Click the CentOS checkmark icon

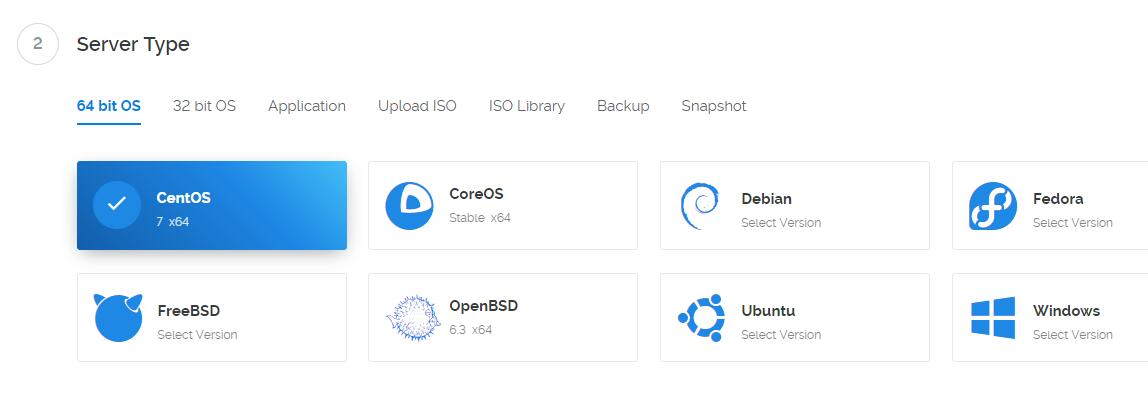pyautogui.click(x=117, y=205)
